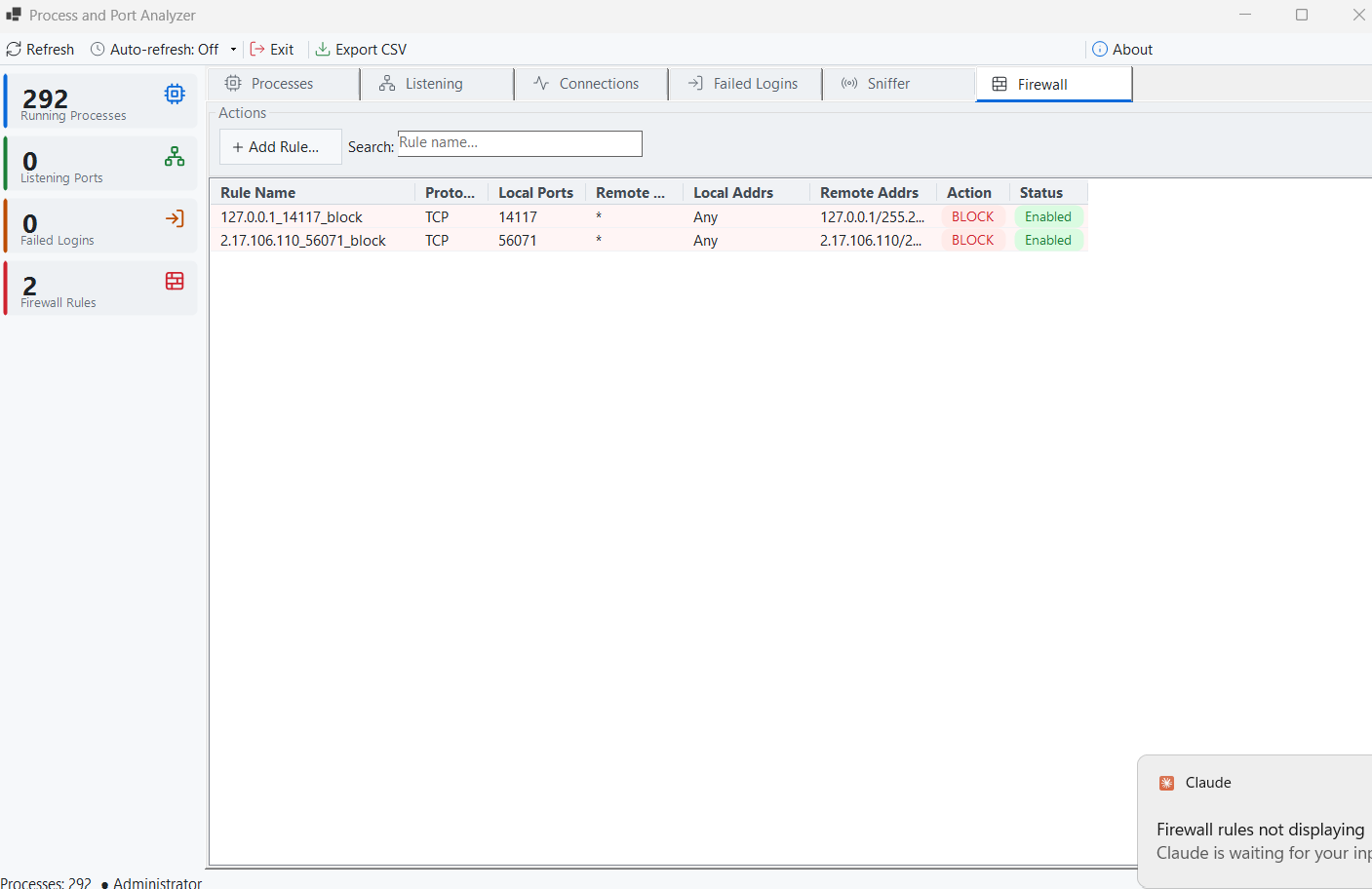
Task: Click Enabled status of 127.0.0.1_14117_block rule
Action: tap(1048, 216)
